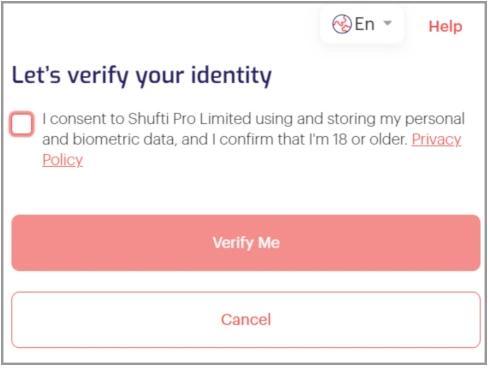
Task: Click the word "Policy" on the third line
Action: click(x=63, y=160)
